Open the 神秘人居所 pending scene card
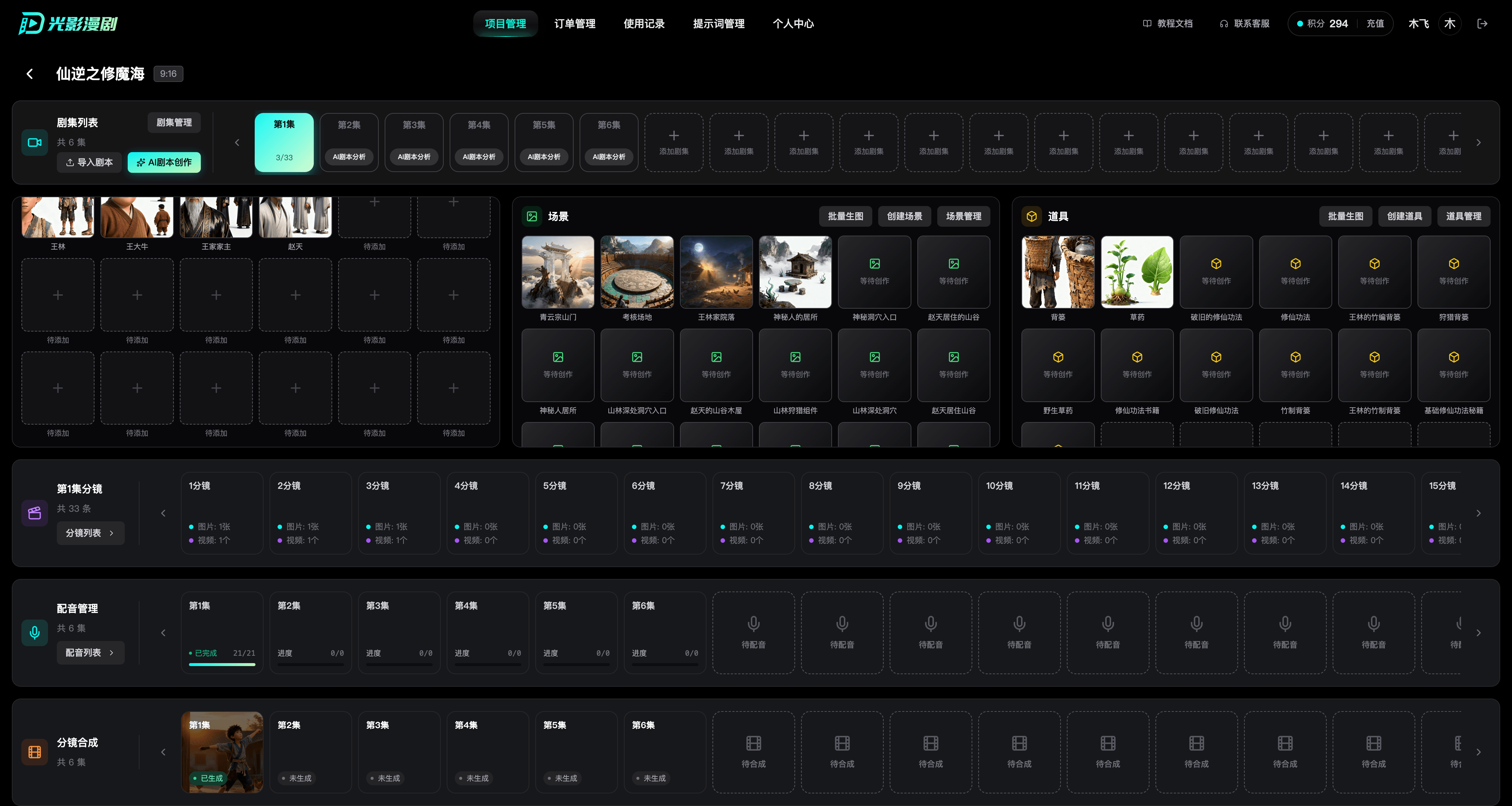Image resolution: width=1512 pixels, height=806 pixels. coord(558,365)
